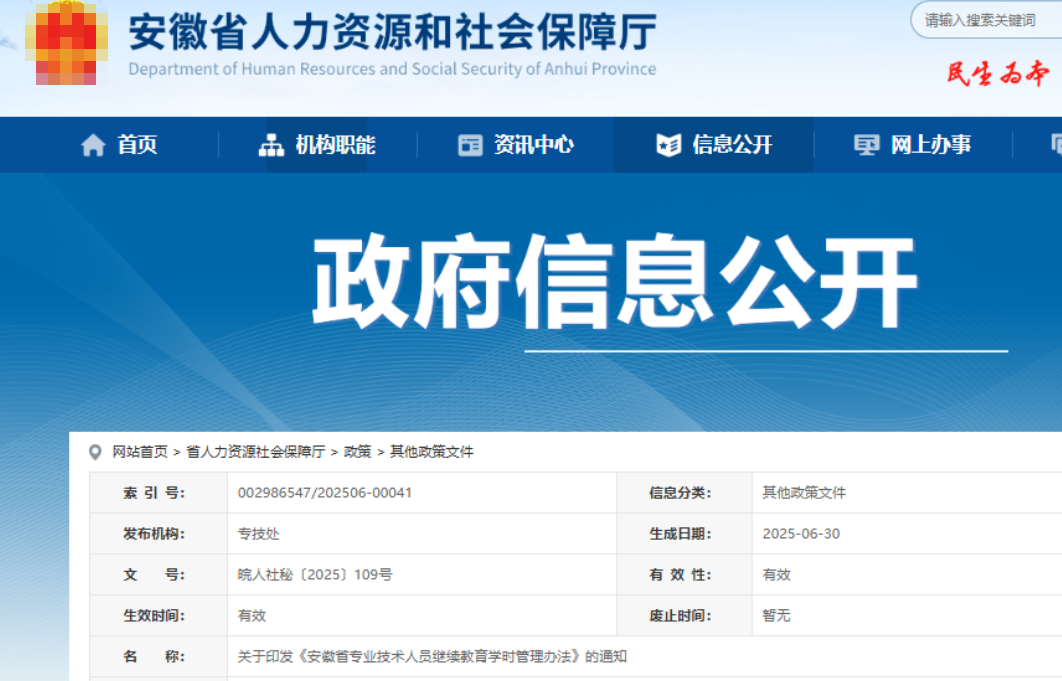Click the index number 002986547/202506-00041
This screenshot has width=1062, height=681.
325,493
